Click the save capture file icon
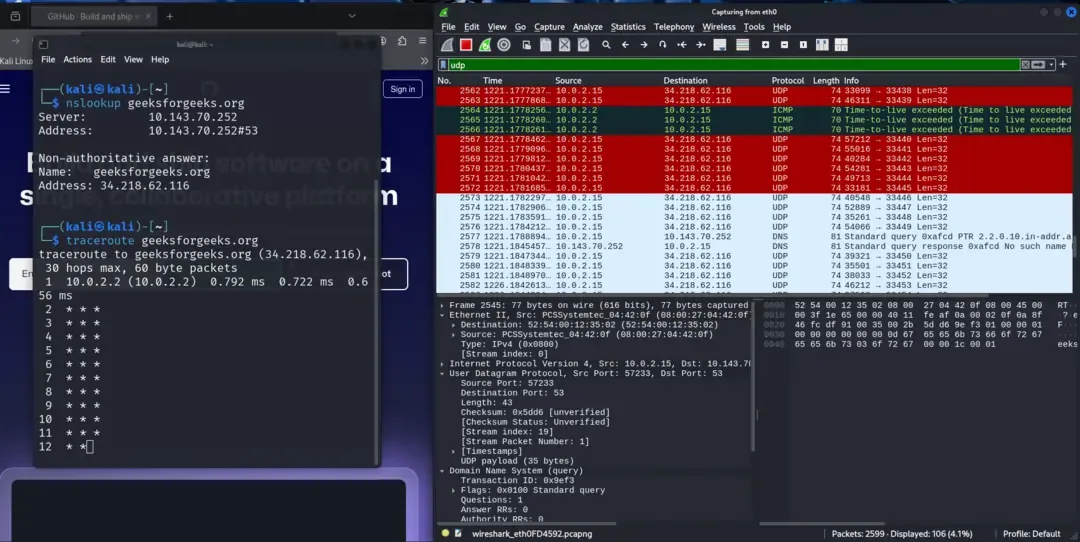Viewport: 1080px width, 542px height. click(x=546, y=45)
